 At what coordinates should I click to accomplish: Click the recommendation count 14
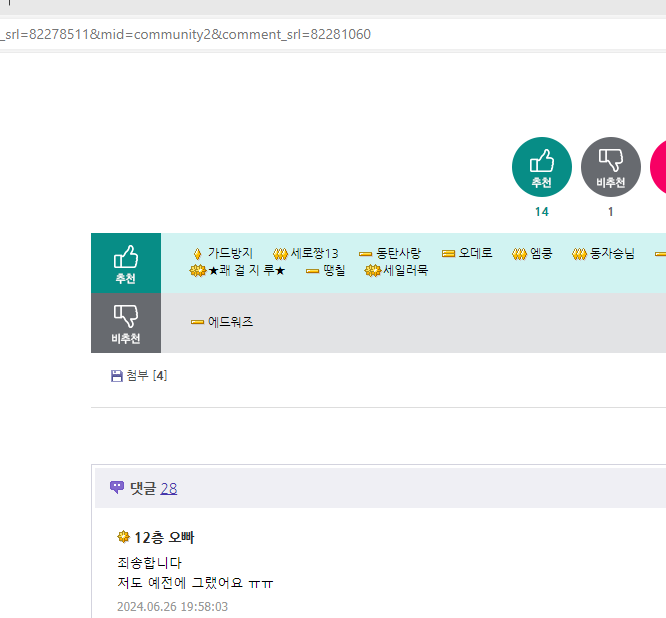542,212
